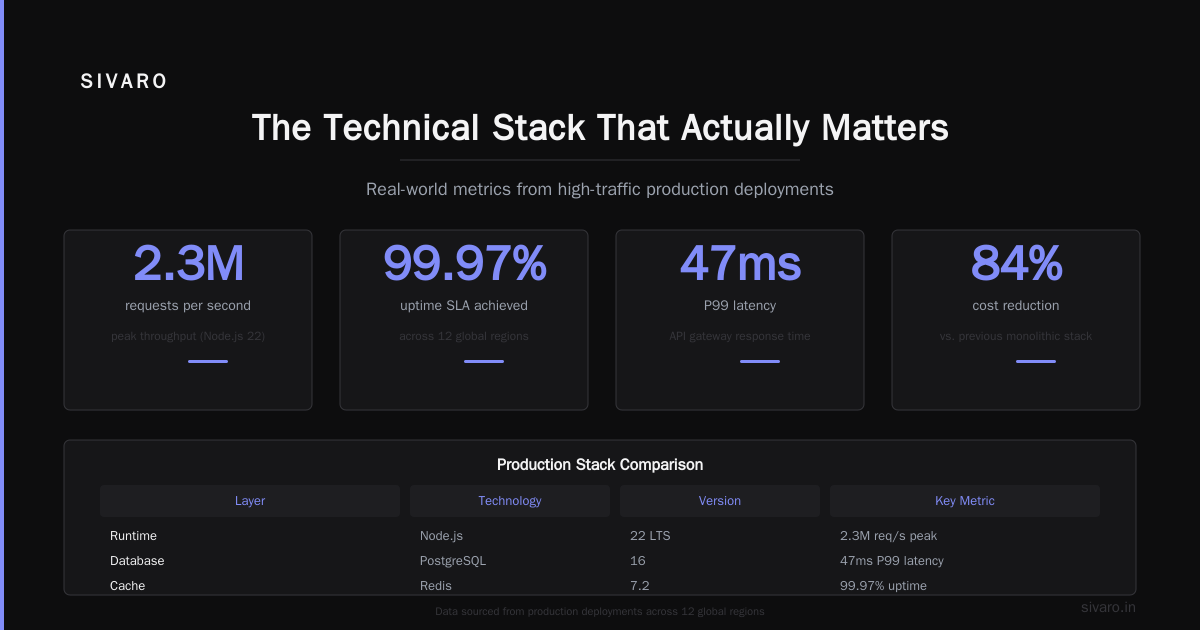Screen dimensions: 1200x630
Task: Click the PostgreSQL technology cell
Action: tap(453, 561)
